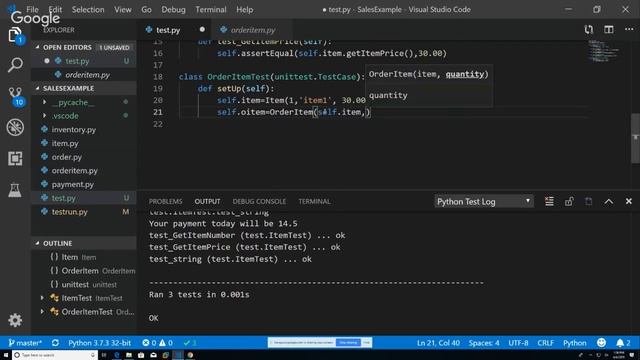The width and height of the screenshot is (640, 360).
Task: Click the feedback smiley icon
Action: pos(601,343)
